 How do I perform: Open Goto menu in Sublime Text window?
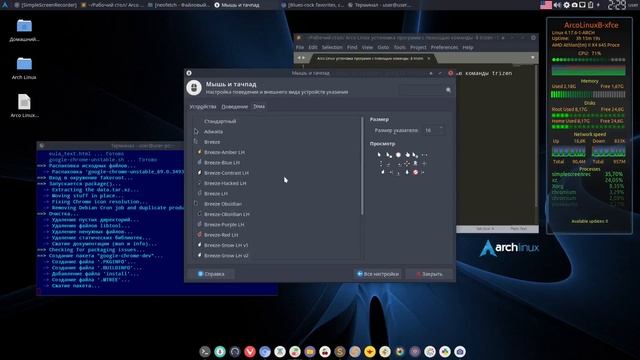pyautogui.click(x=383, y=47)
